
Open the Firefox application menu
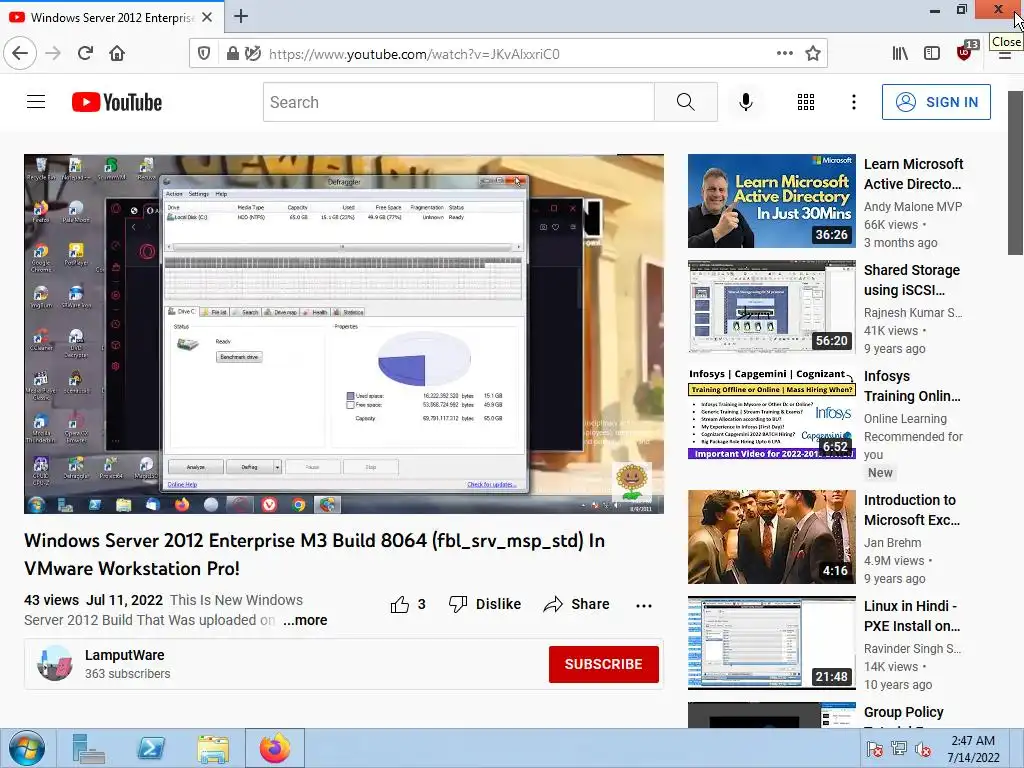pyautogui.click(x=1004, y=55)
